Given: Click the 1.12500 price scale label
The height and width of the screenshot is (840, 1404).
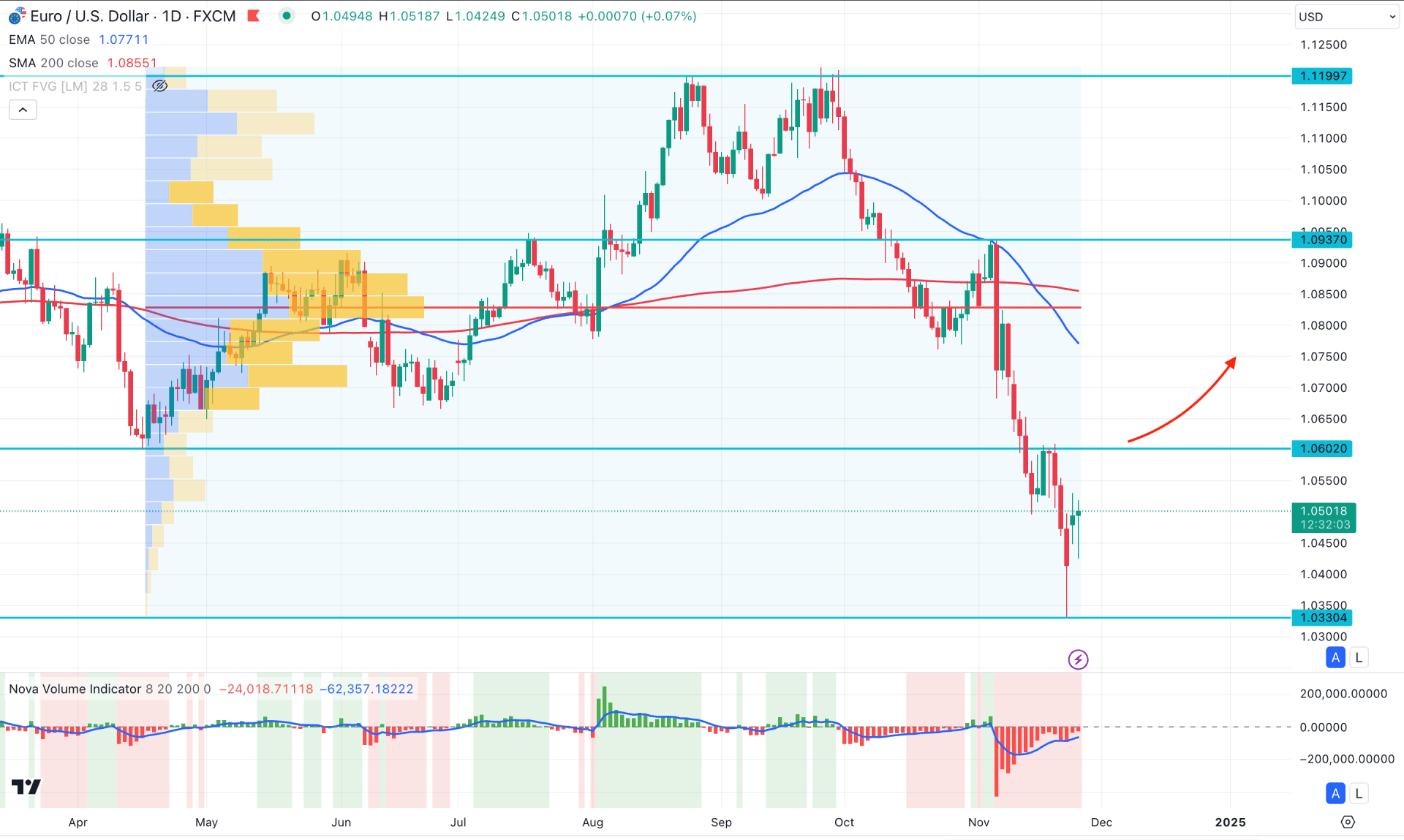Looking at the screenshot, I should pos(1323,45).
